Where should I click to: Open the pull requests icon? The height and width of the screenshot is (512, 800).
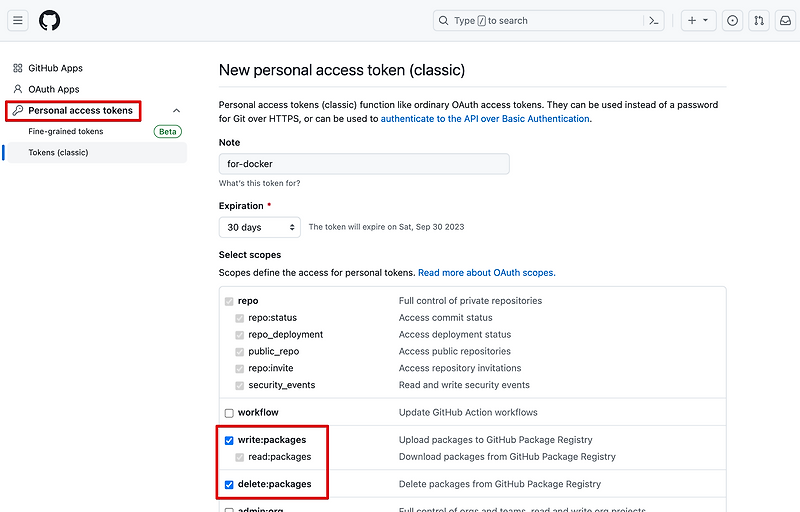click(760, 20)
